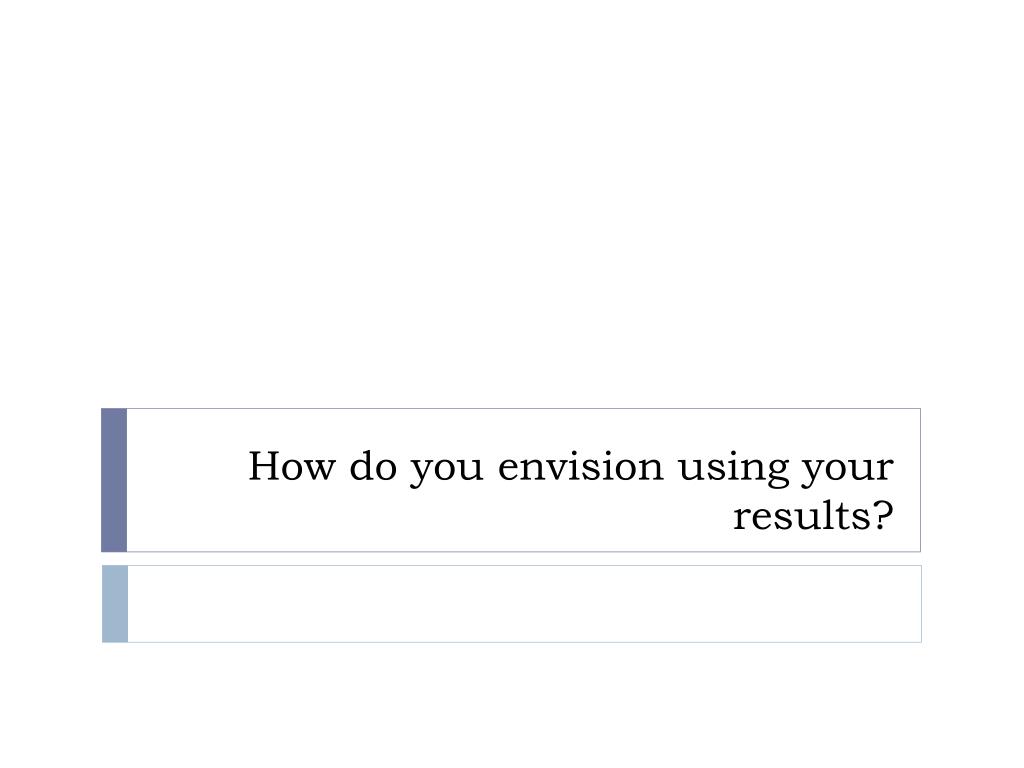The width and height of the screenshot is (1024, 768).
Task: Click the light blue accent bar beside subtitle
Action: point(115,604)
